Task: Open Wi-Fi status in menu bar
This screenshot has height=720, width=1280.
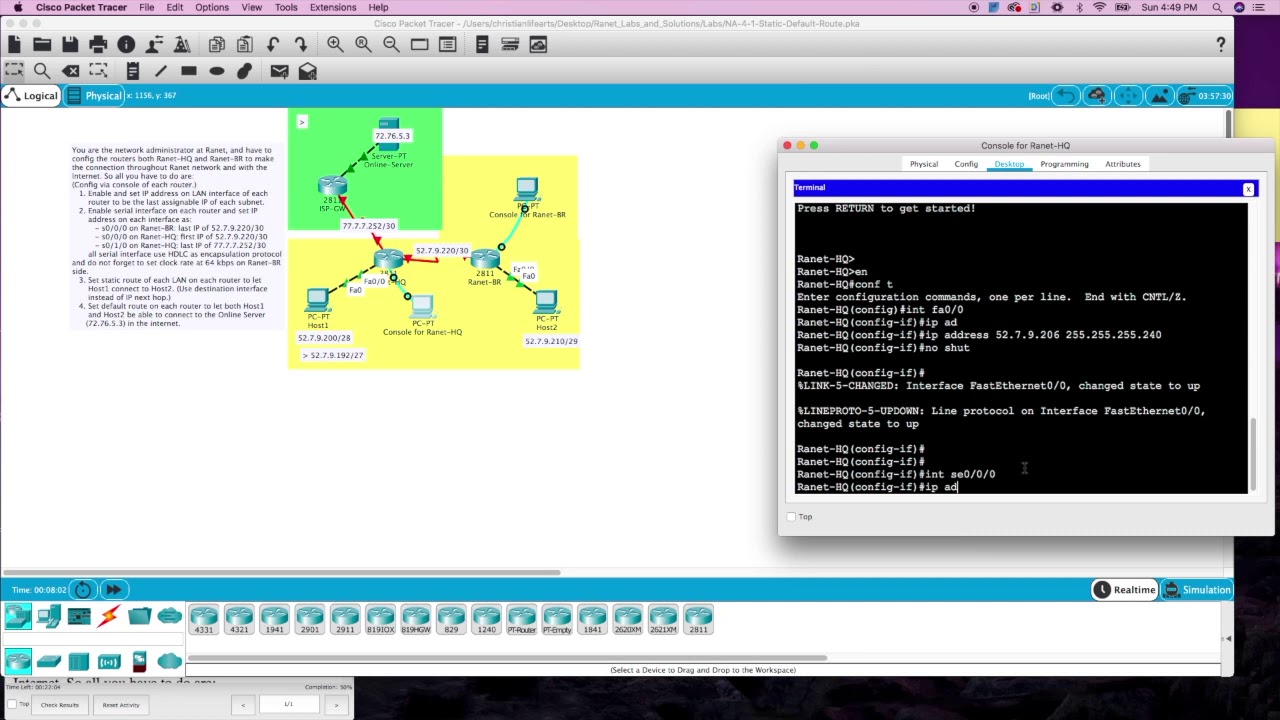Action: click(1100, 7)
